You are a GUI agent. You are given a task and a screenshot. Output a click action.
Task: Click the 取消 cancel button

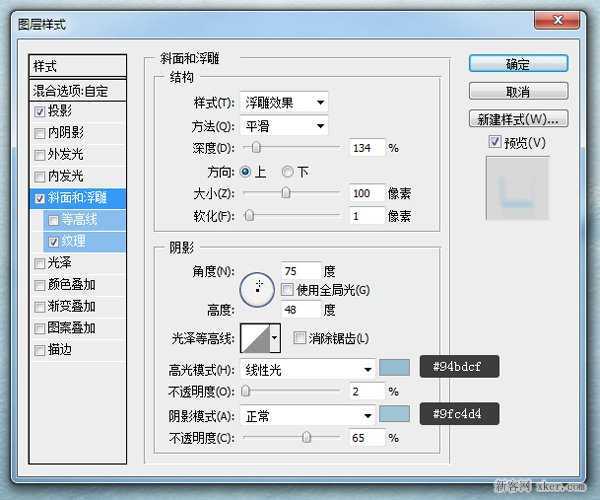518,91
